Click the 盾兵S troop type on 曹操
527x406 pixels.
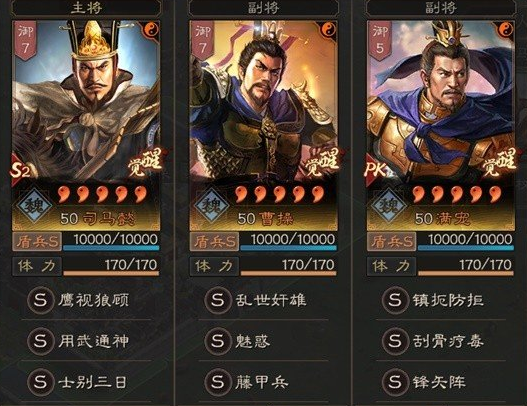(x=215, y=242)
